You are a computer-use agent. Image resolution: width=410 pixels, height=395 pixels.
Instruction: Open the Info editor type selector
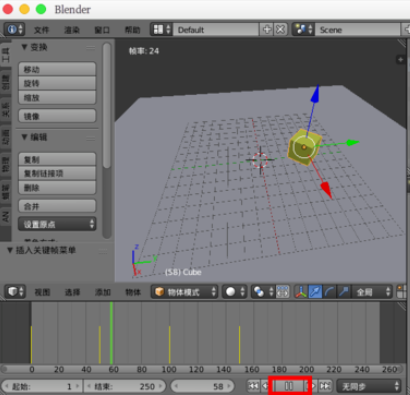coord(14,29)
